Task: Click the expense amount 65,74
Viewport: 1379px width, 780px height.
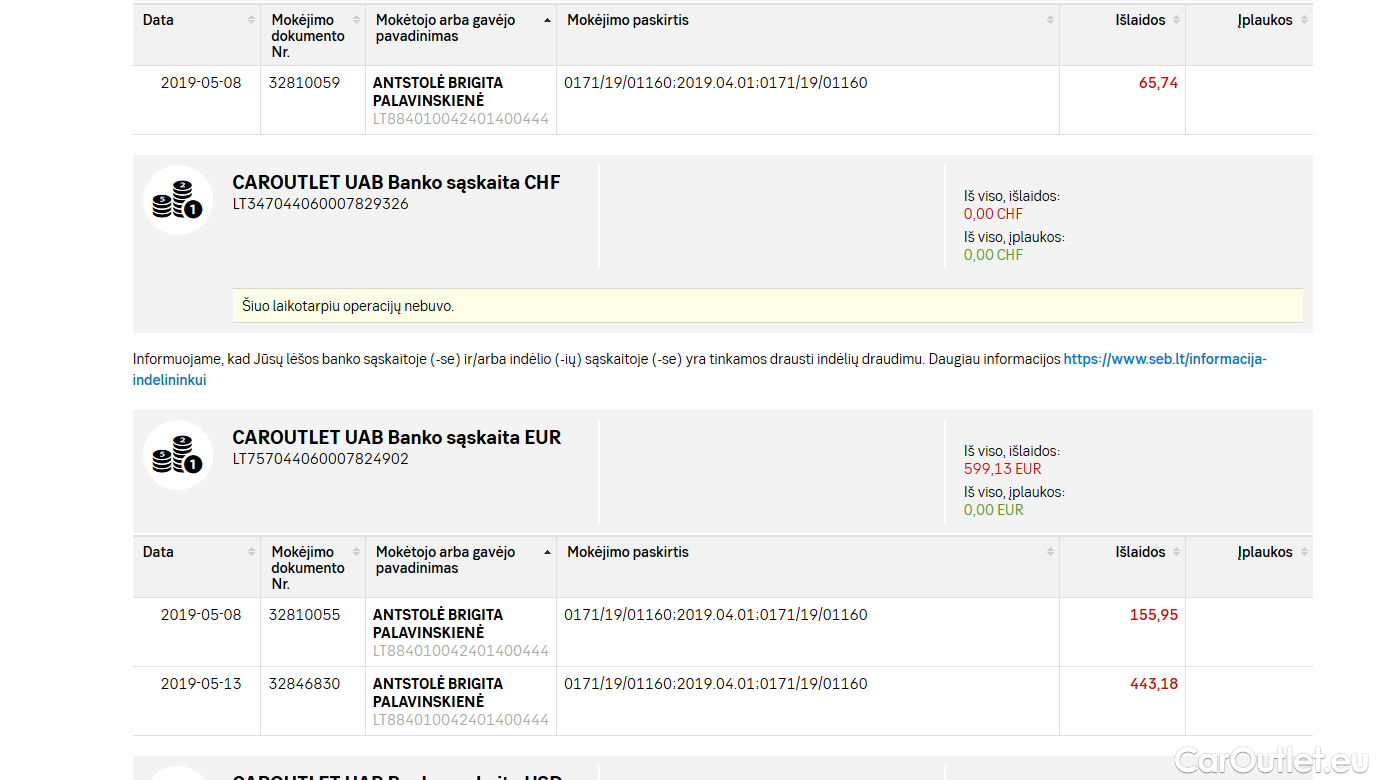Action: [1158, 83]
